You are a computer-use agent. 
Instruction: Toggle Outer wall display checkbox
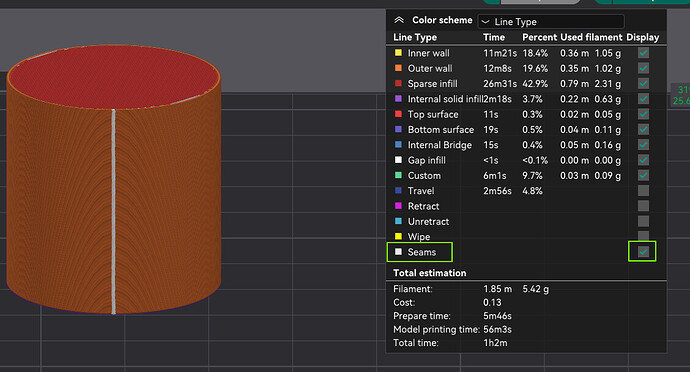tap(643, 68)
